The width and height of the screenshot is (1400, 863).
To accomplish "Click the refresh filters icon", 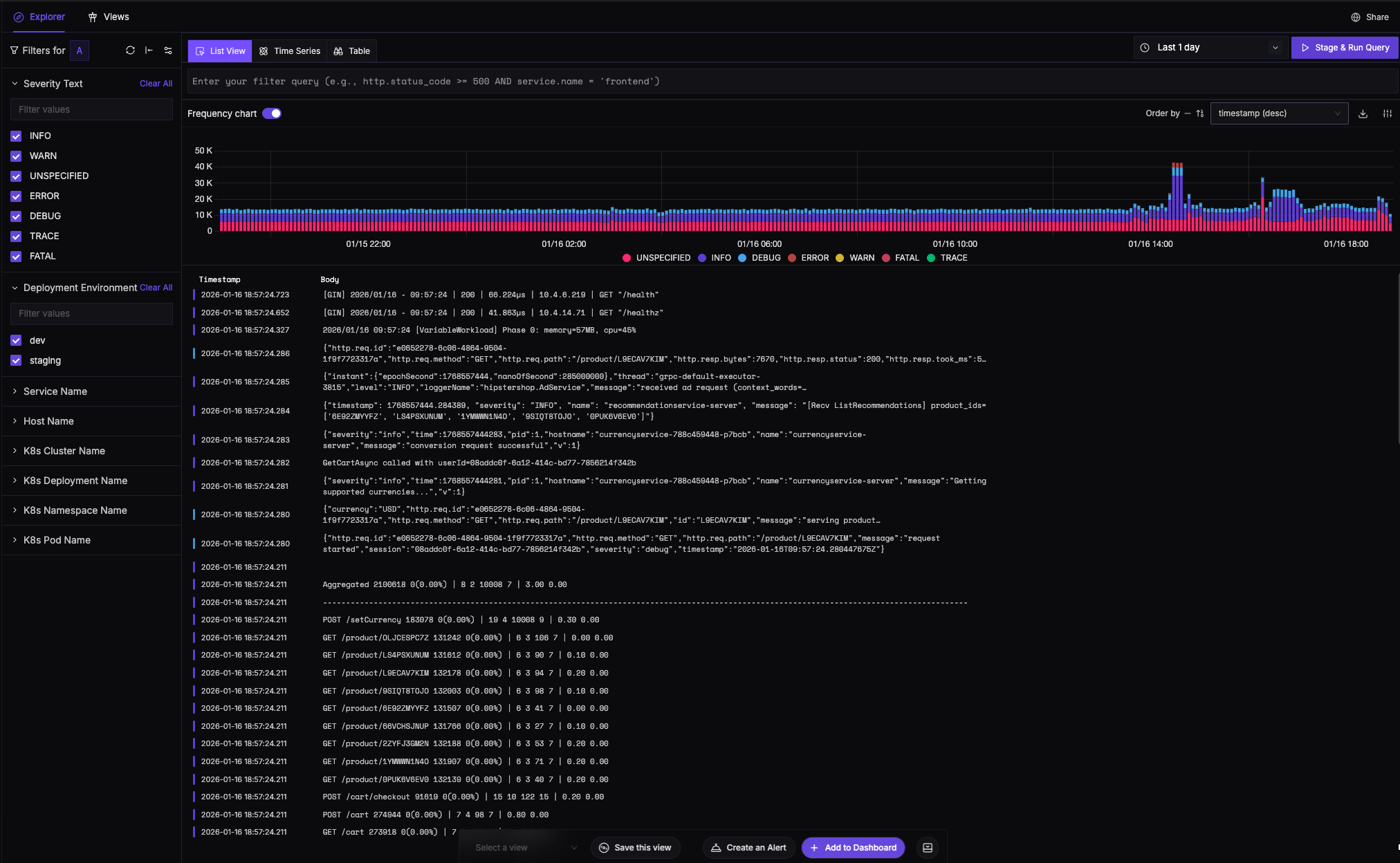I will point(130,50).
